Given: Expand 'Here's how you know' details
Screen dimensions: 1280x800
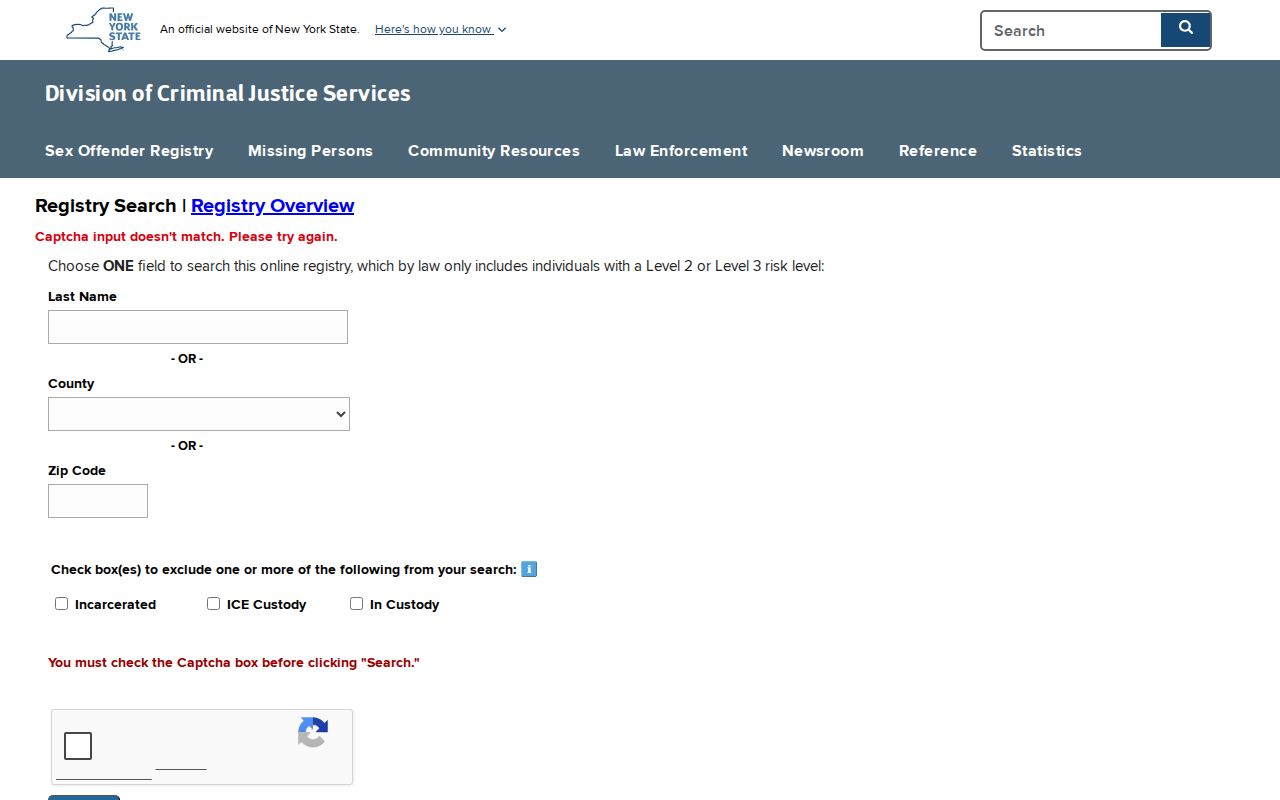Looking at the screenshot, I should point(440,29).
